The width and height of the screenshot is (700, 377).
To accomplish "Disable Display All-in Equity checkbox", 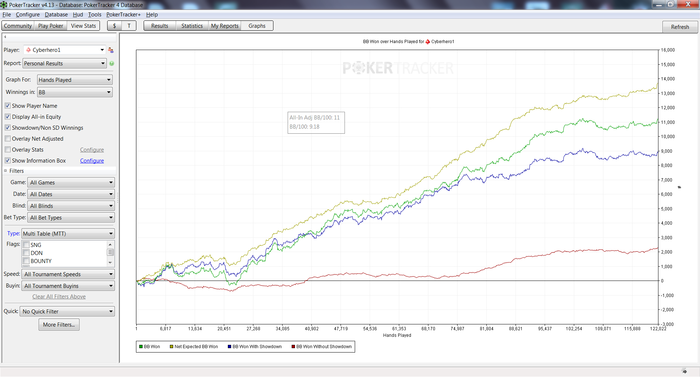I will point(8,117).
